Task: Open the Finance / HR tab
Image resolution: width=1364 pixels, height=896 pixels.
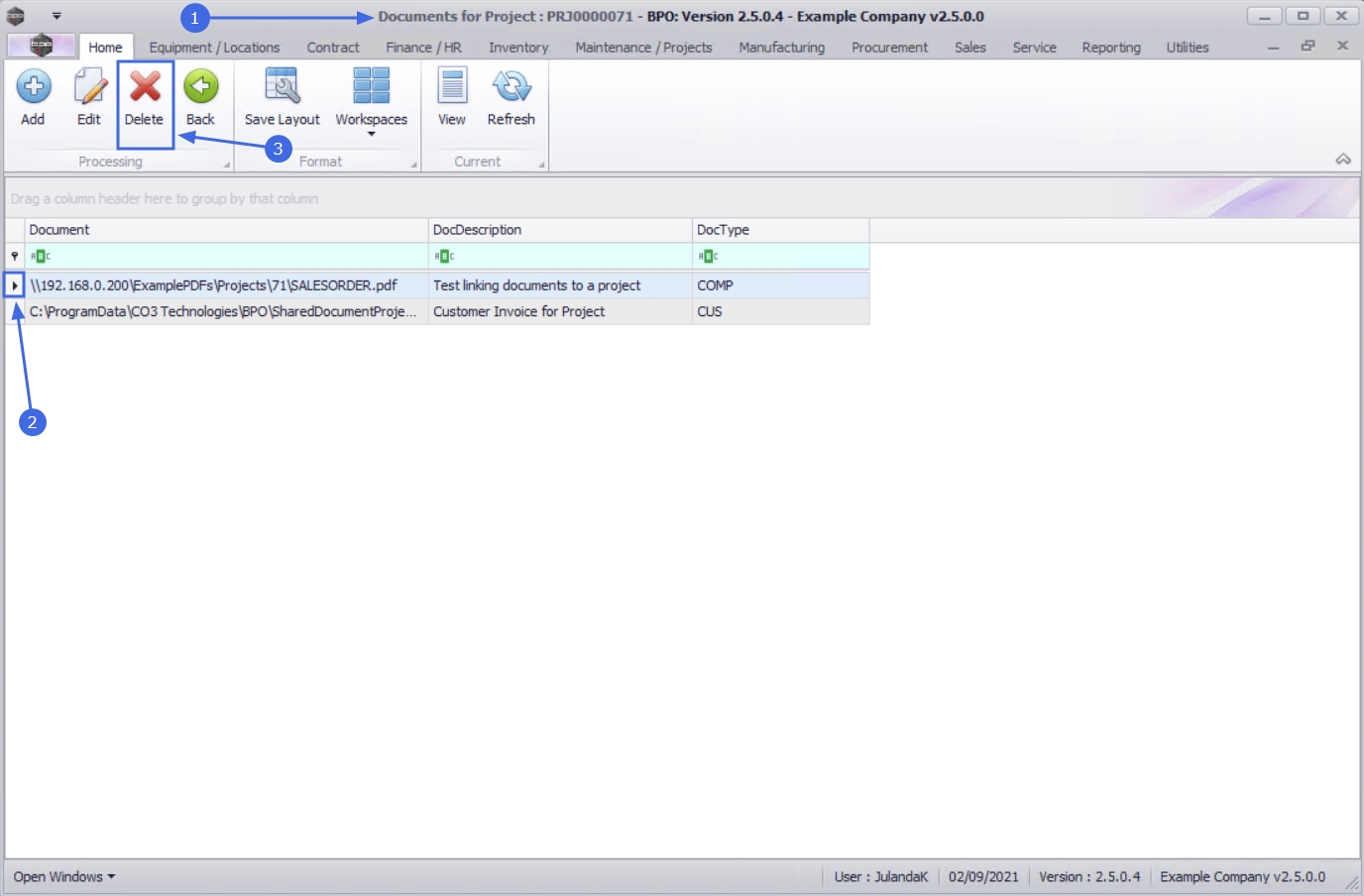Action: (424, 48)
